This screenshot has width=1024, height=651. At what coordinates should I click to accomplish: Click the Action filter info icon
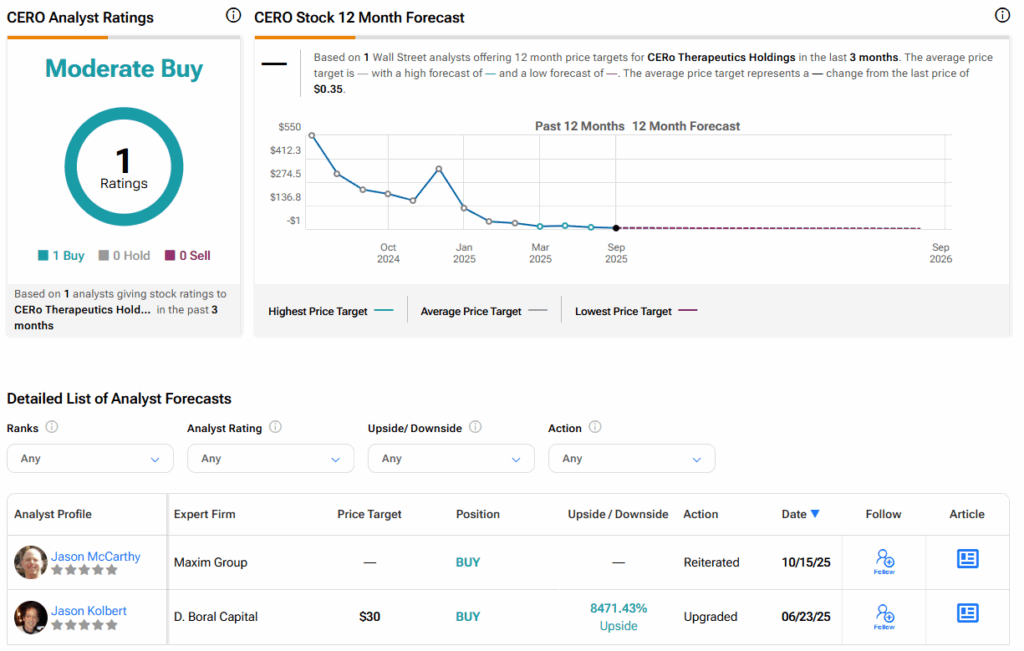pyautogui.click(x=595, y=427)
